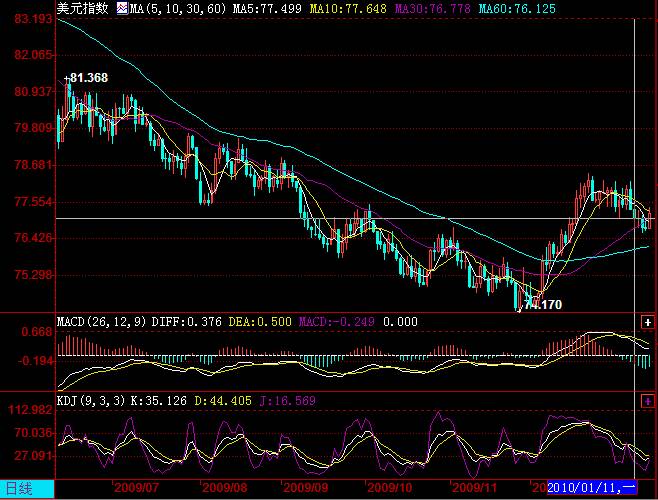Click the MACD(26,12,9) parameter label

pos(102,322)
